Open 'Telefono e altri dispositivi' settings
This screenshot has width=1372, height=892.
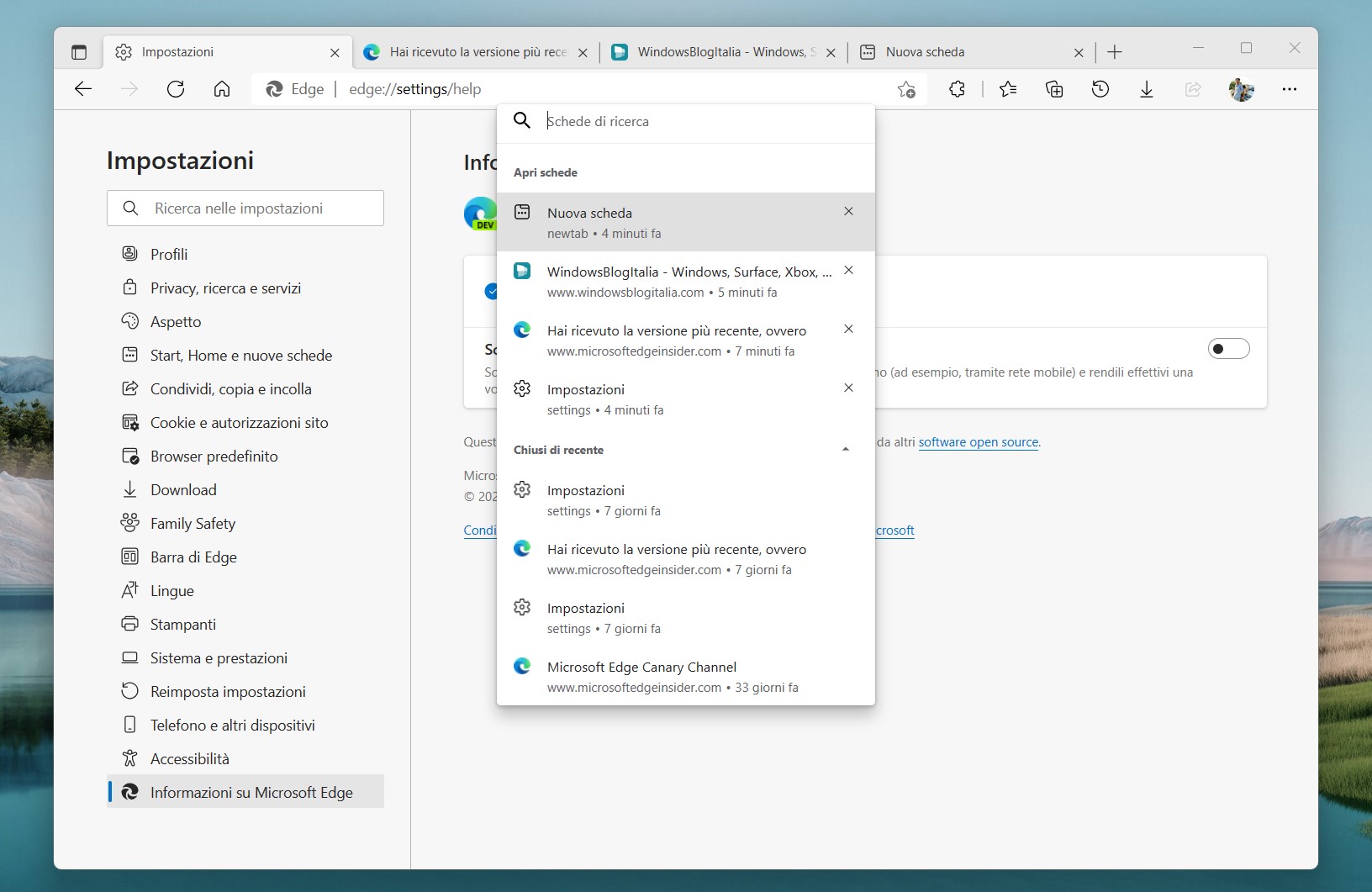tap(245, 725)
